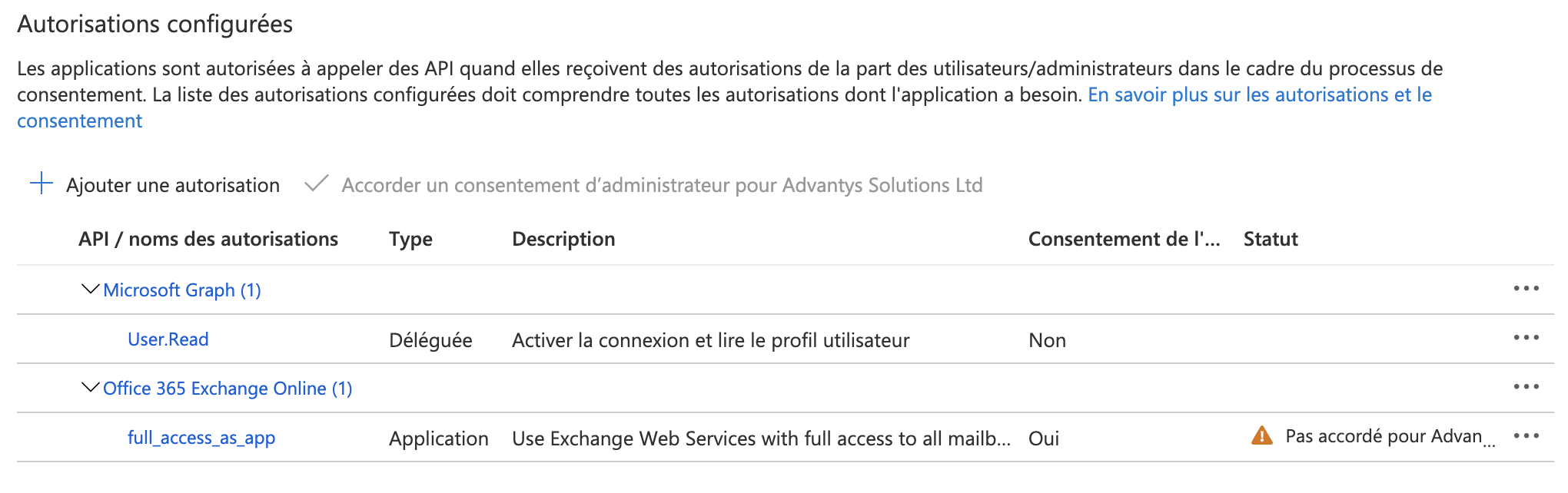This screenshot has height=493, width=1568.
Task: Click 'Accorder un consentement d'administrateur' button
Action: [662, 185]
